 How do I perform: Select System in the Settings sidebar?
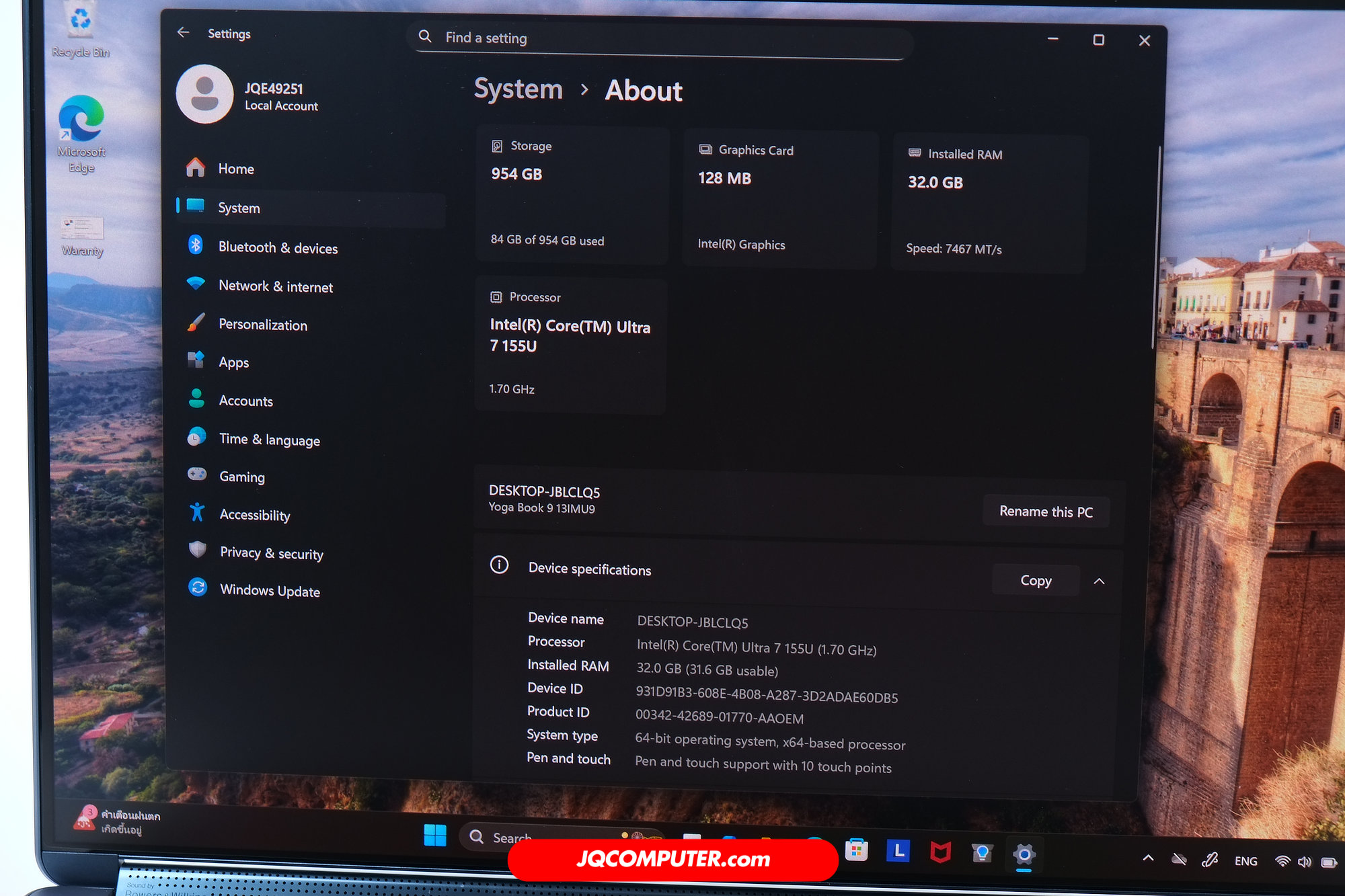tap(309, 208)
